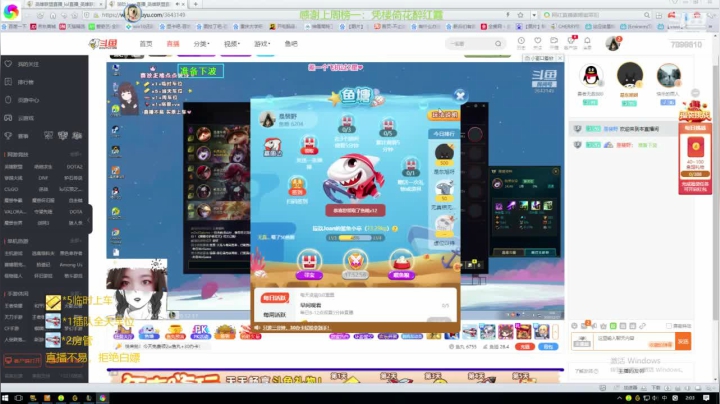Click the PK activity icon
Viewport: 720px width, 404px height.
pos(200,332)
